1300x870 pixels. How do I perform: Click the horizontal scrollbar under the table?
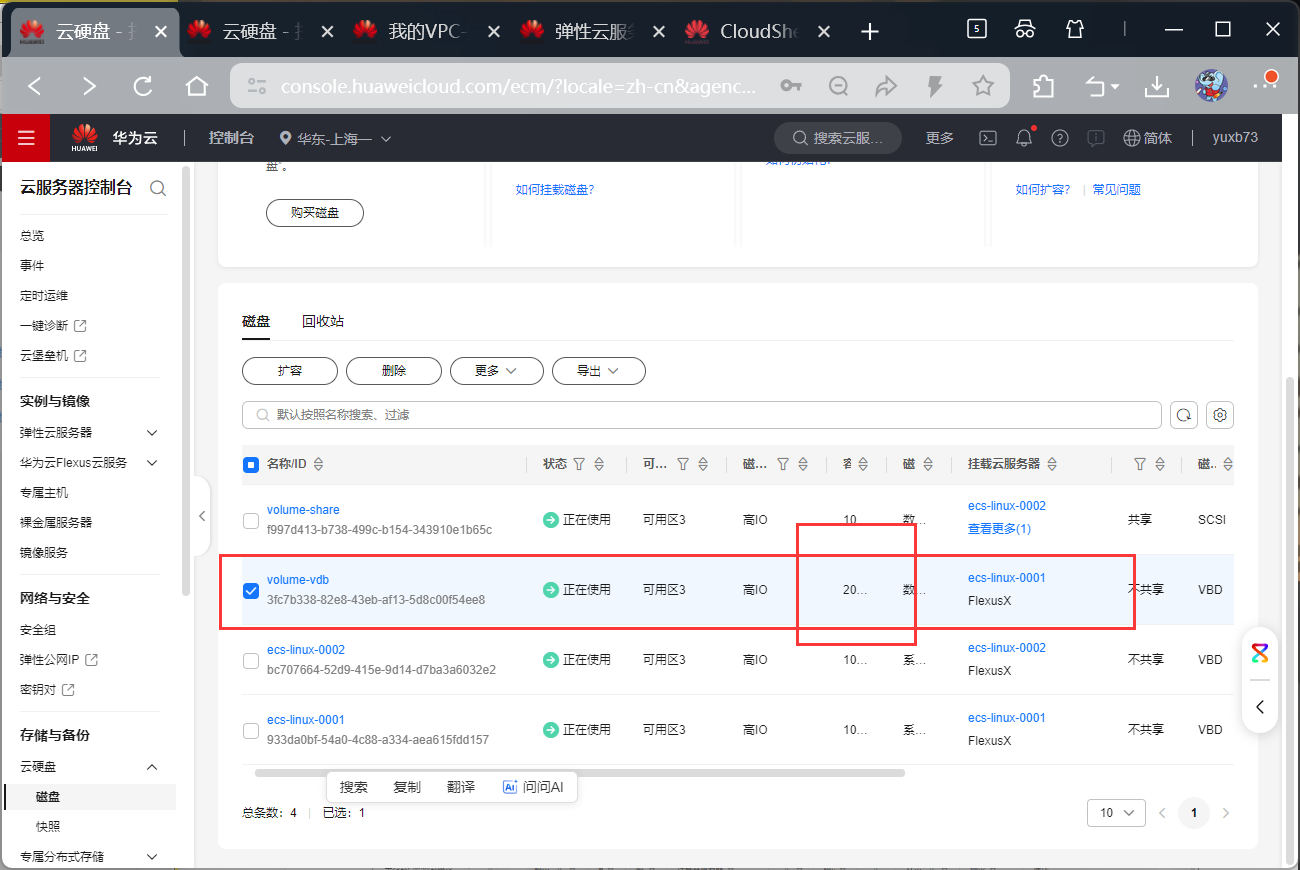point(580,773)
